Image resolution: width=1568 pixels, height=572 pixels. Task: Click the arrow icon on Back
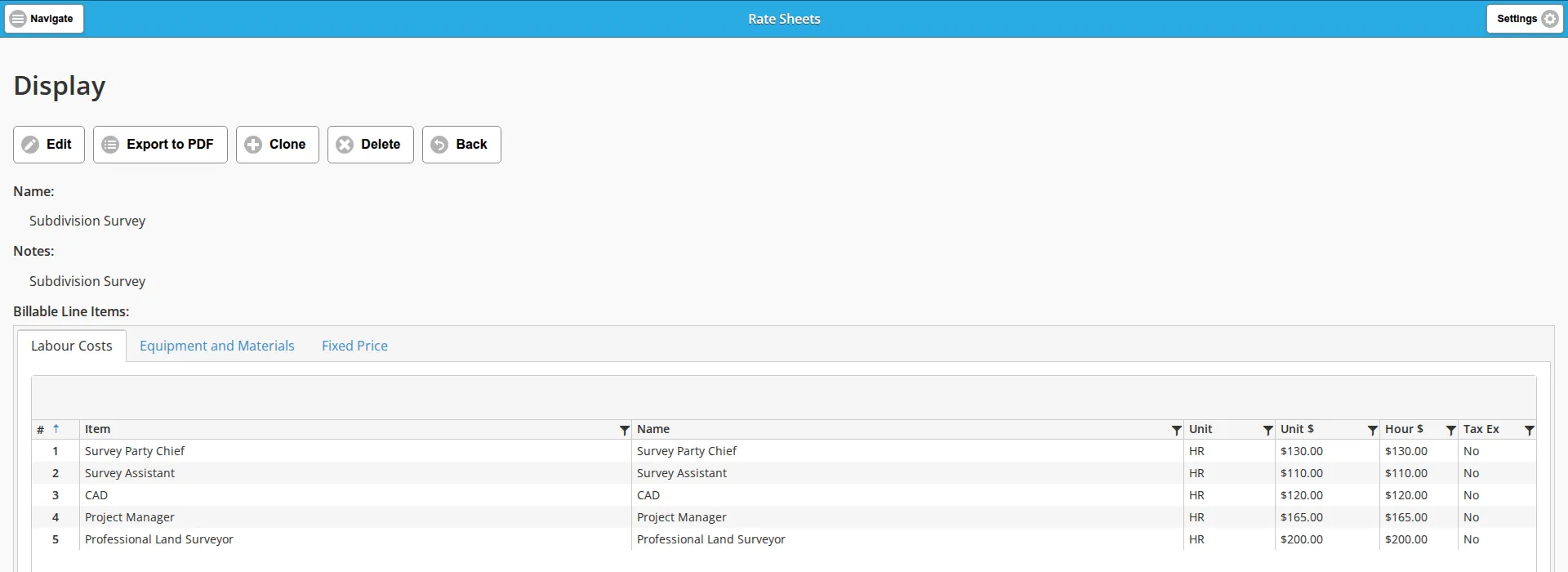(x=439, y=145)
